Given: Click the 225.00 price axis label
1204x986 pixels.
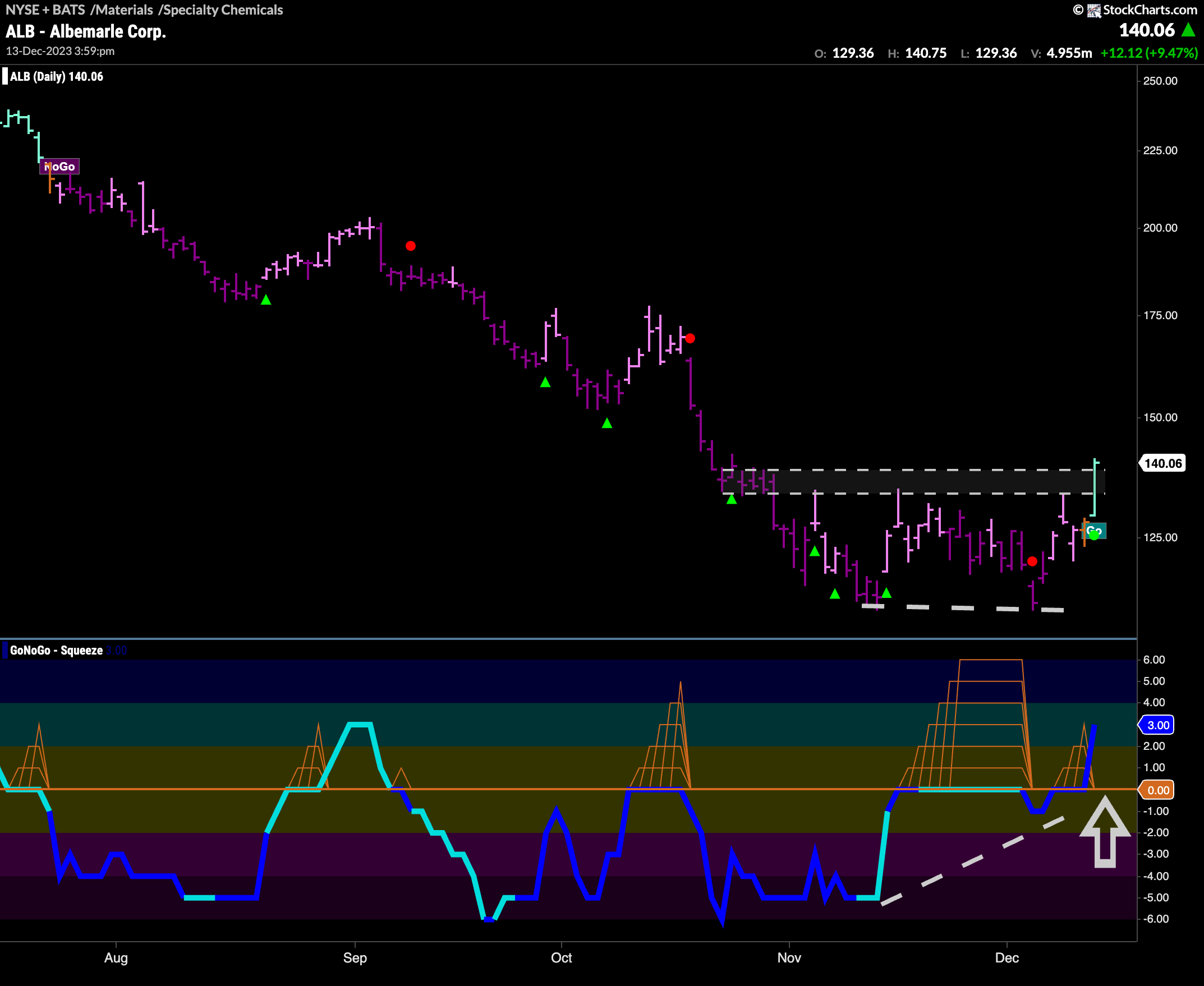Looking at the screenshot, I should pyautogui.click(x=1160, y=150).
